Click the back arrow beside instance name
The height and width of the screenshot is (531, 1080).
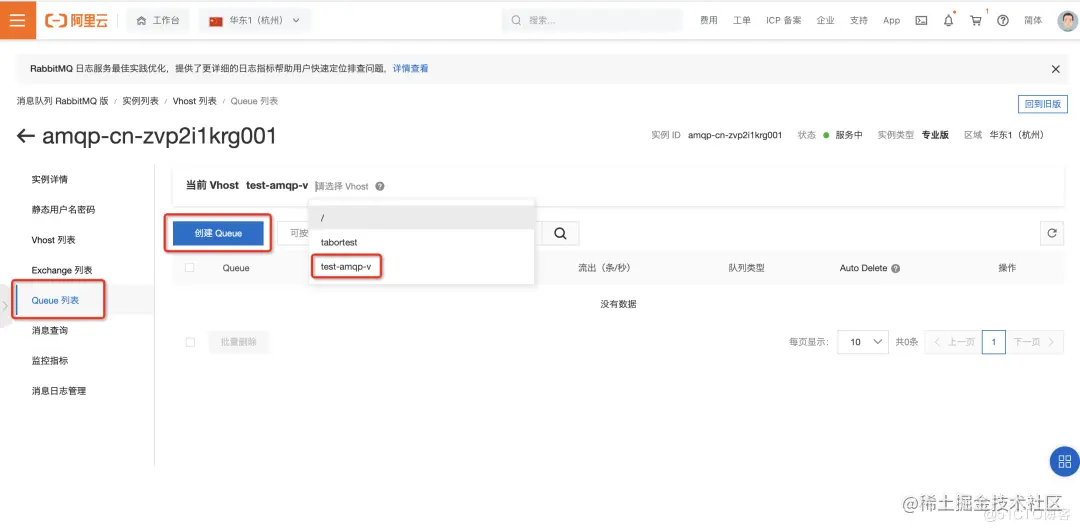tap(25, 136)
